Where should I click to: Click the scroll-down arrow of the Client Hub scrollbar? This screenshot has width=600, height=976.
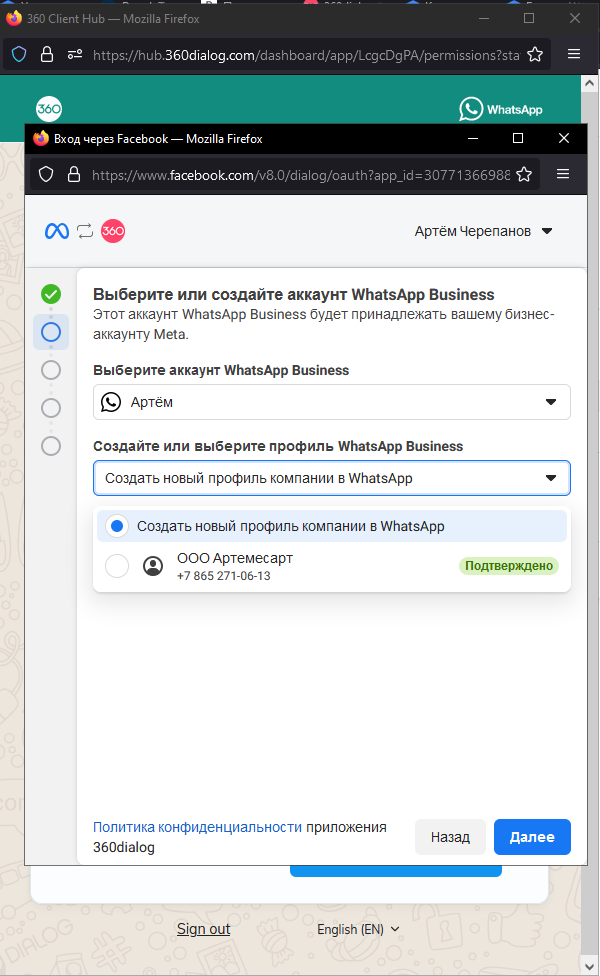590,966
